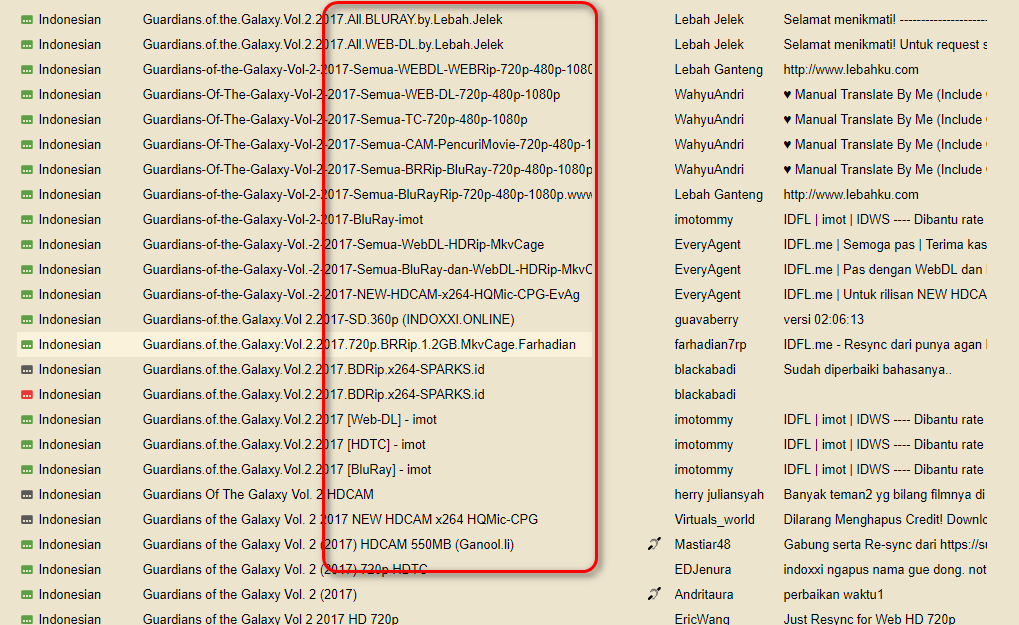The height and width of the screenshot is (625, 1019).
Task: Open the Vol 2 2017 HD 720p subtitle
Action: (x=270, y=619)
